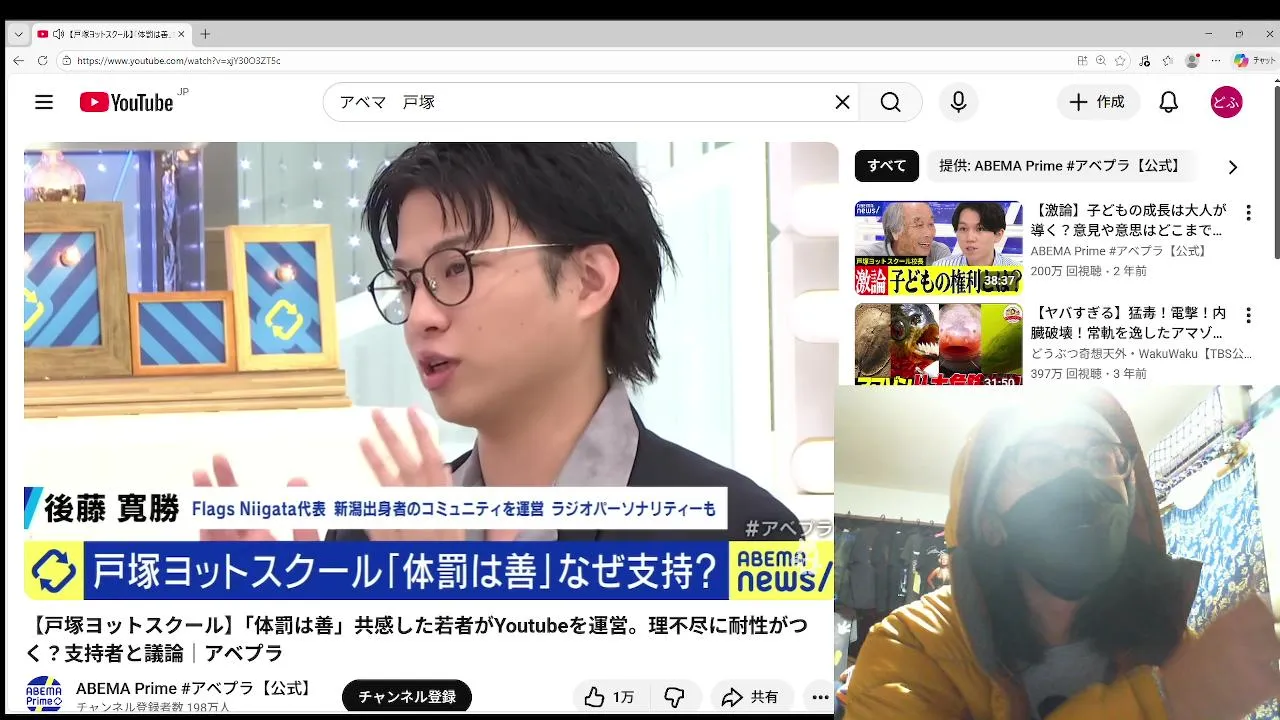Open the media playback control icon
Screen dimensions: 1280x720
click(1145, 60)
